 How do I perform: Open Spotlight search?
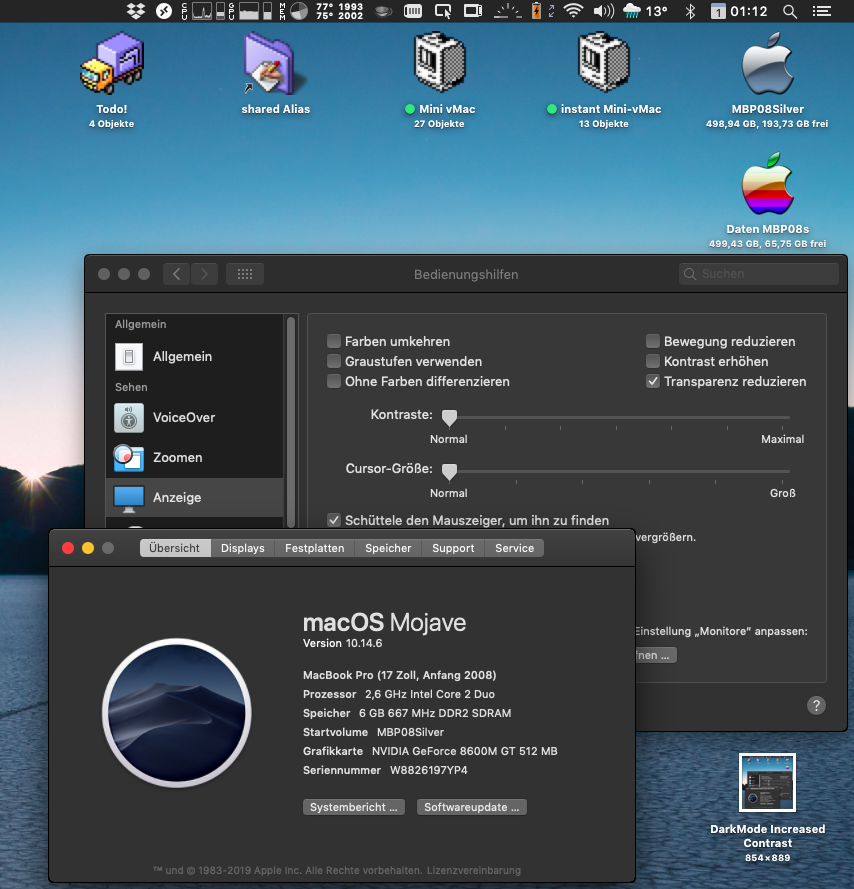tap(789, 11)
